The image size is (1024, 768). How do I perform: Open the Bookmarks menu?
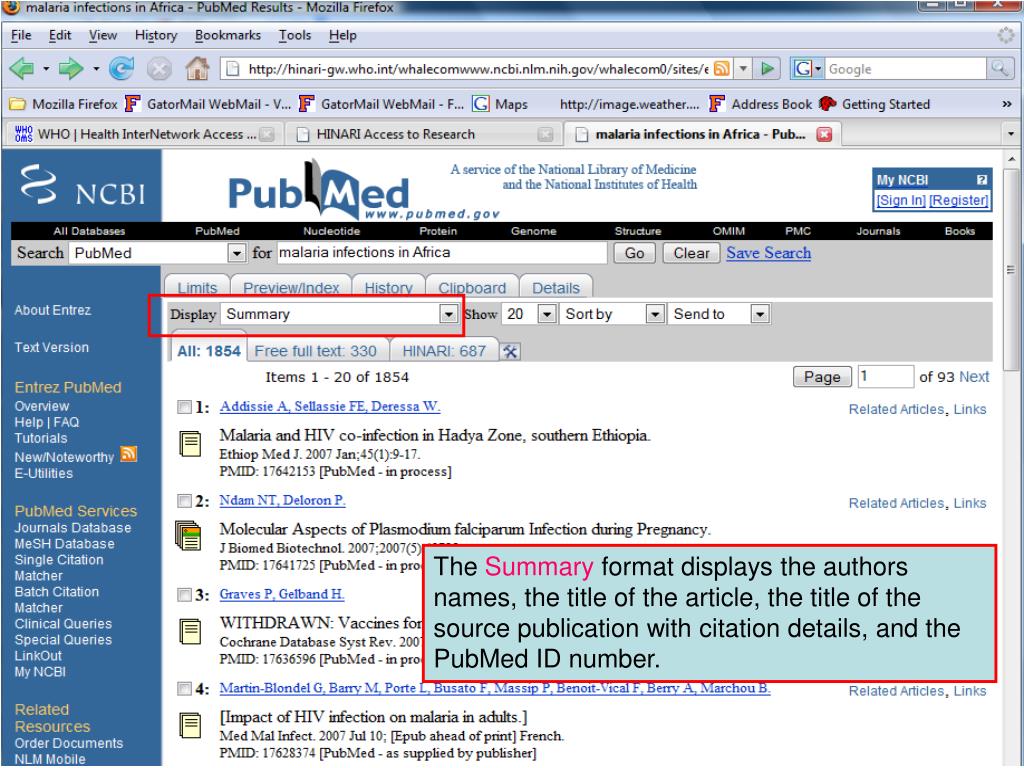pos(227,35)
